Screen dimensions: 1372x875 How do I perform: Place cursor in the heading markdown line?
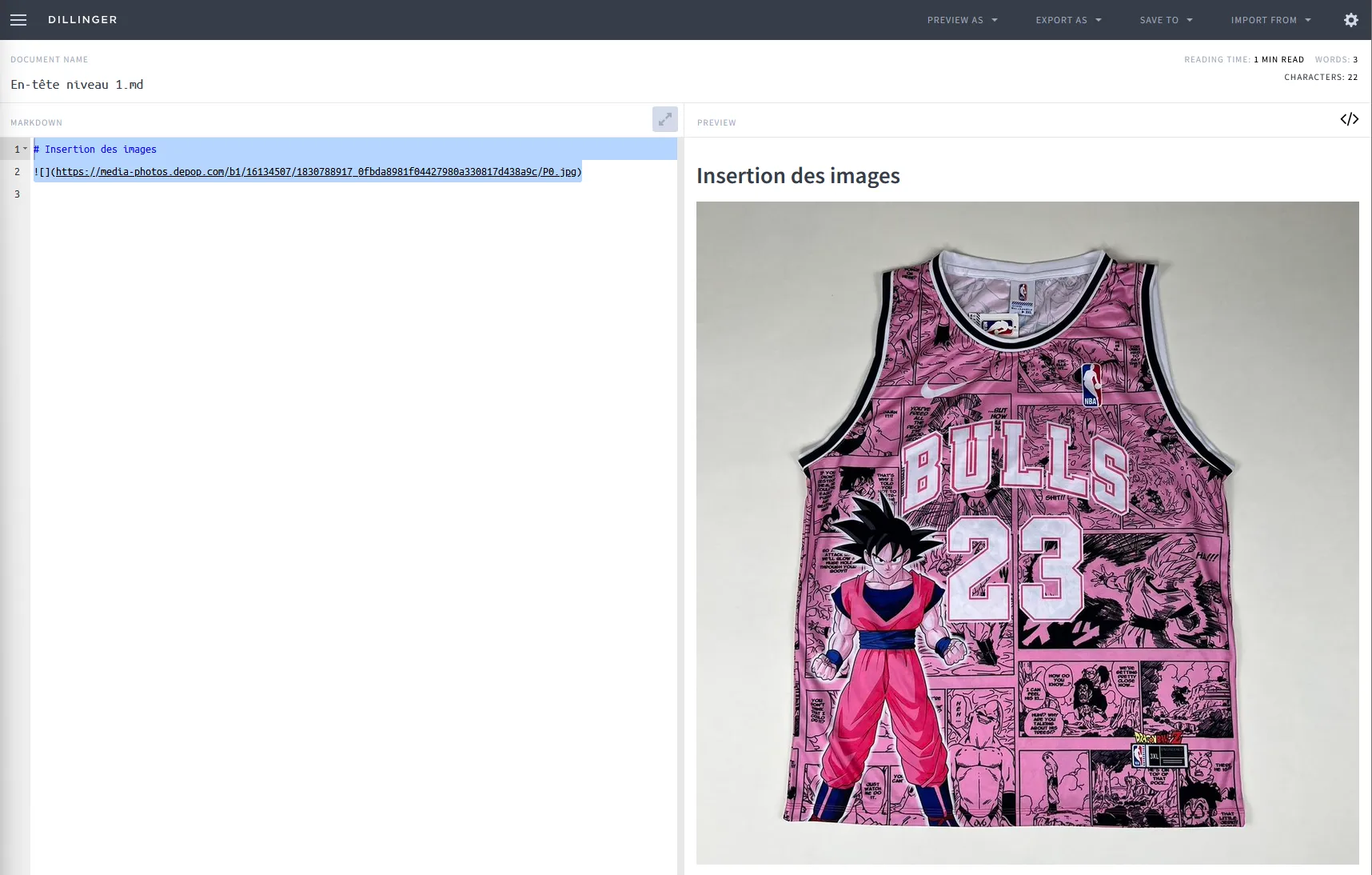click(x=101, y=150)
